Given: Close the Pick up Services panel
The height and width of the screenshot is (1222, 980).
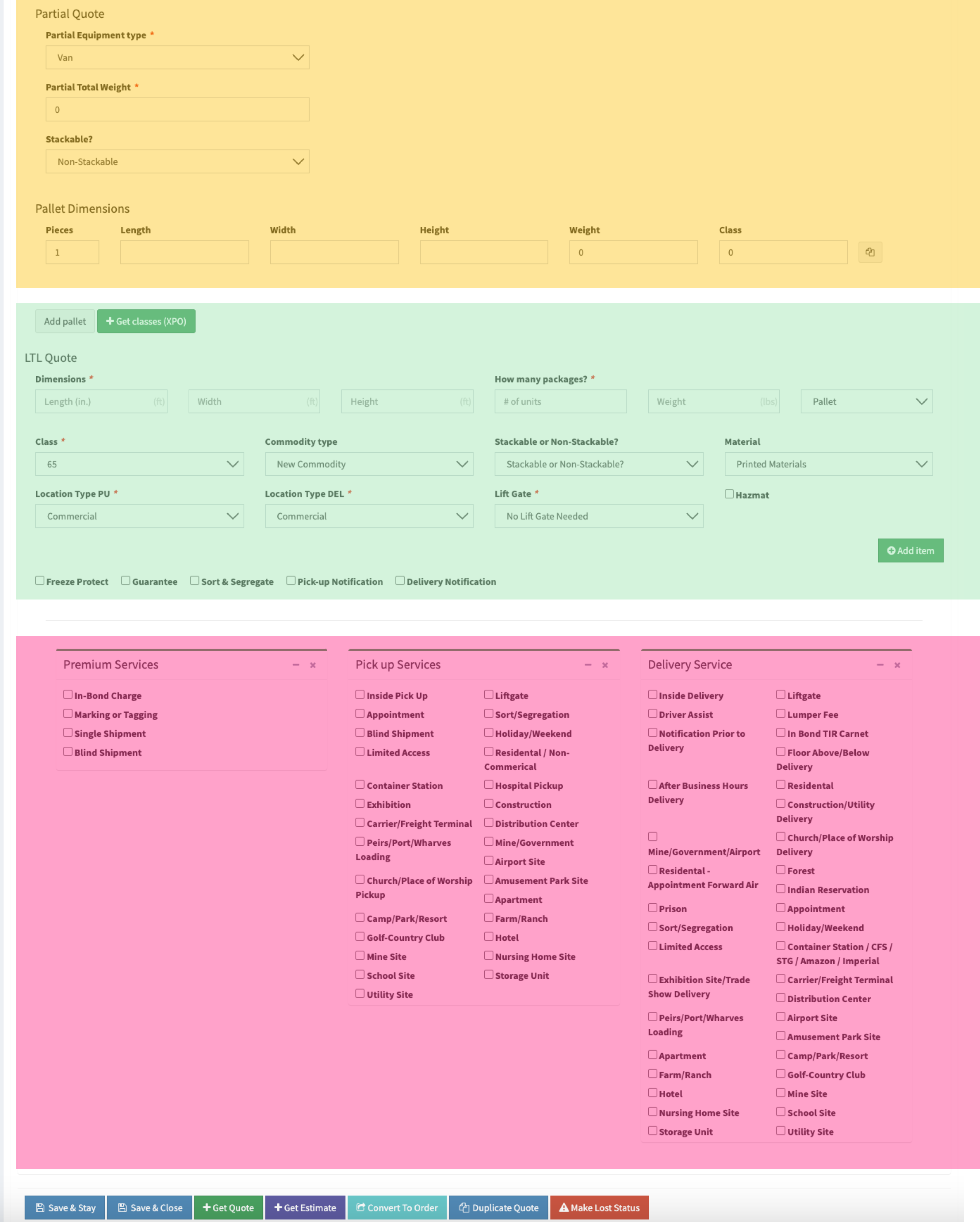Looking at the screenshot, I should (x=605, y=665).
